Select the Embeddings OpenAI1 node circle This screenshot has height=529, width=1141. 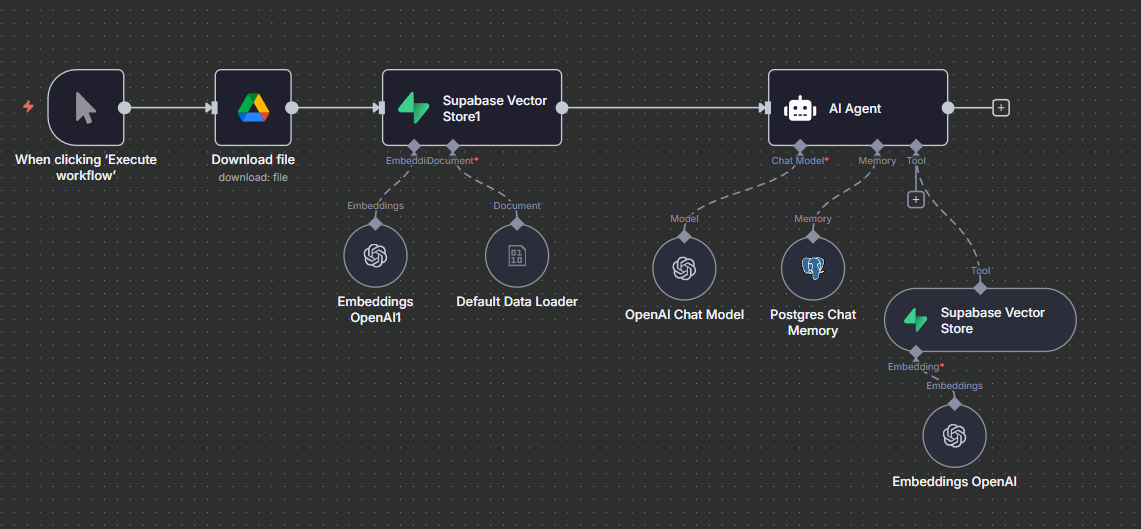(375, 256)
